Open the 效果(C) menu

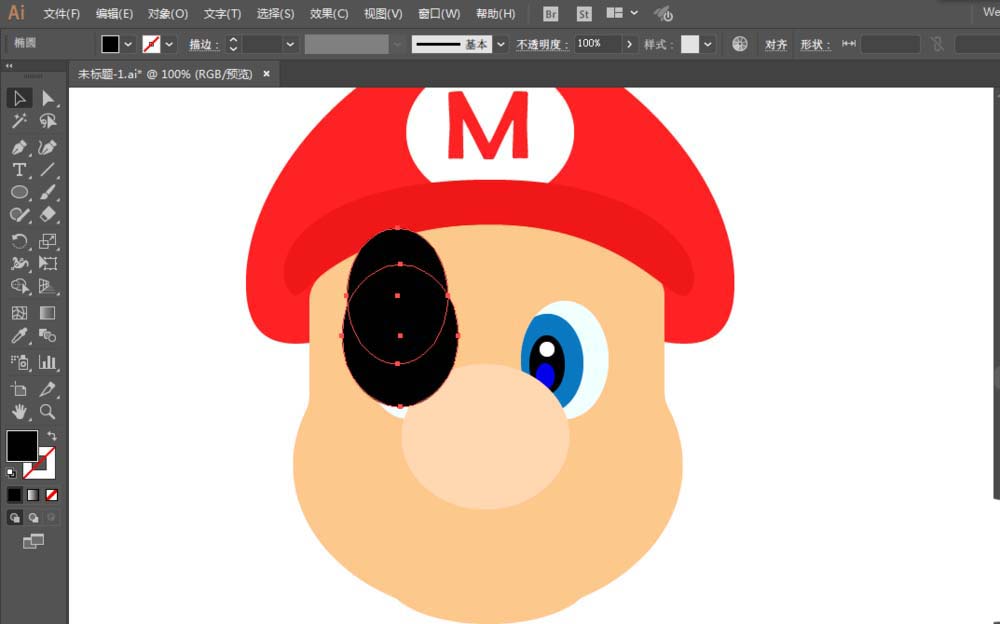[x=329, y=13]
